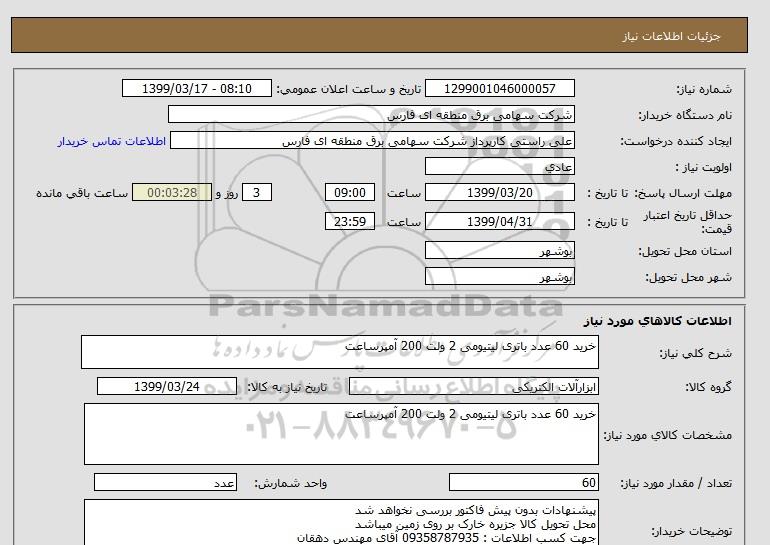Click the quantity field showing 60
Image resolution: width=770 pixels, height=545 pixels.
523,482
